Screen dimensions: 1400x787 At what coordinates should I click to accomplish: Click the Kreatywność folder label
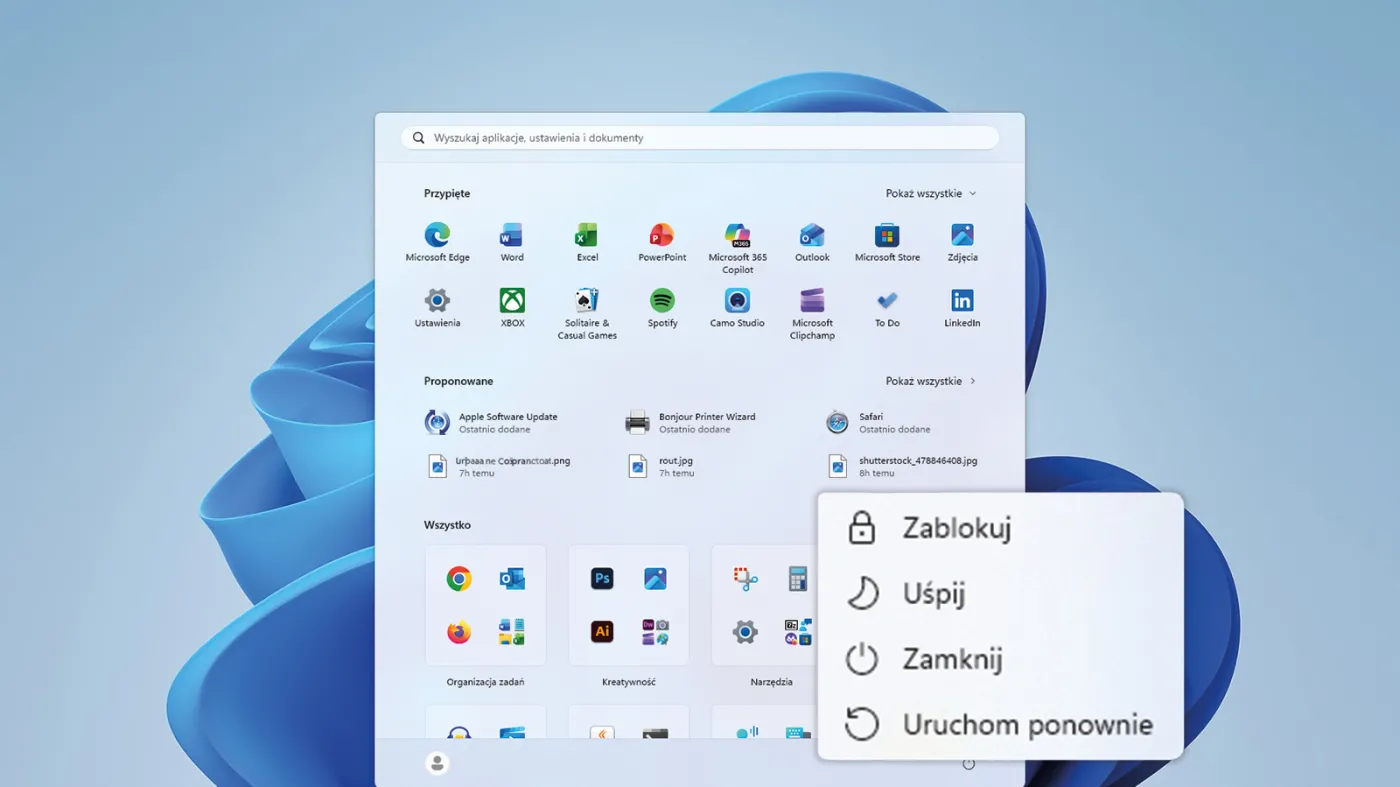(629, 682)
